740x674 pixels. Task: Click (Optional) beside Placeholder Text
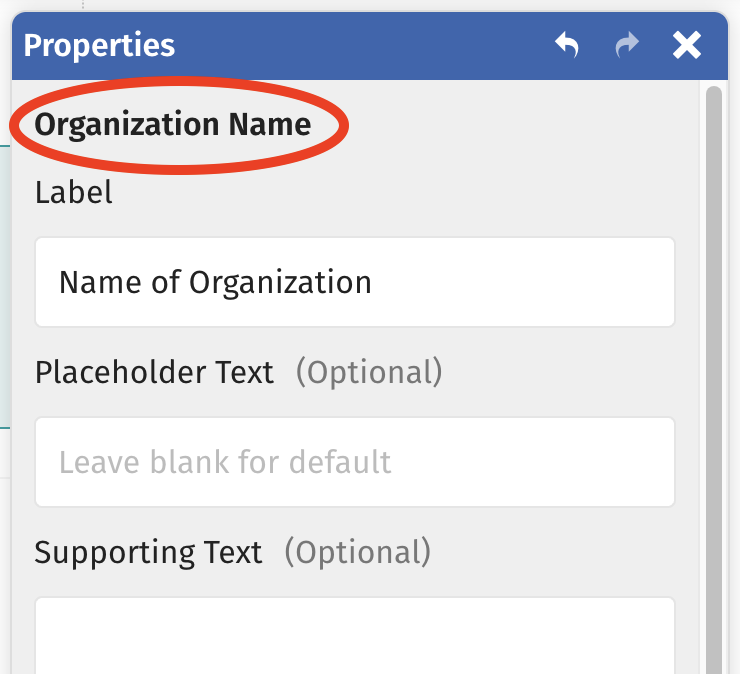pos(369,372)
